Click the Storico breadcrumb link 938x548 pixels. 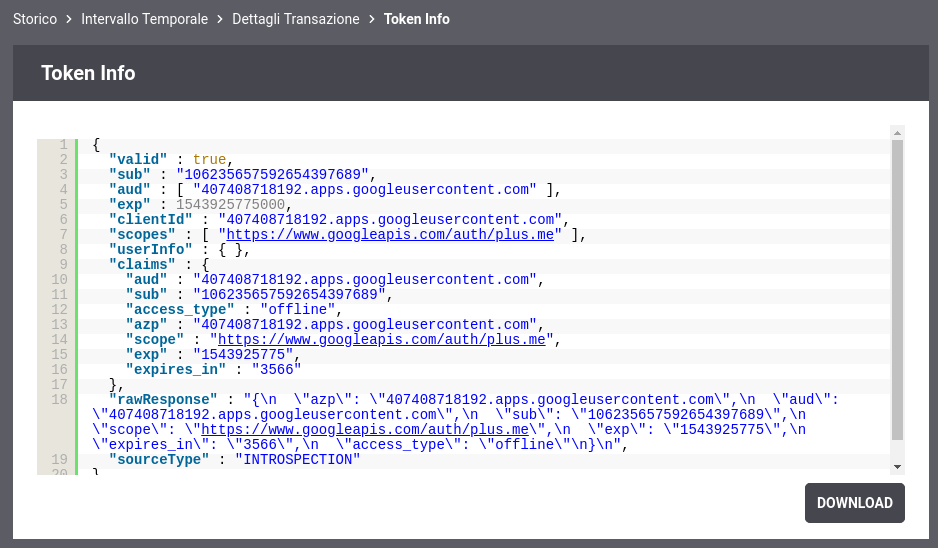coord(35,19)
